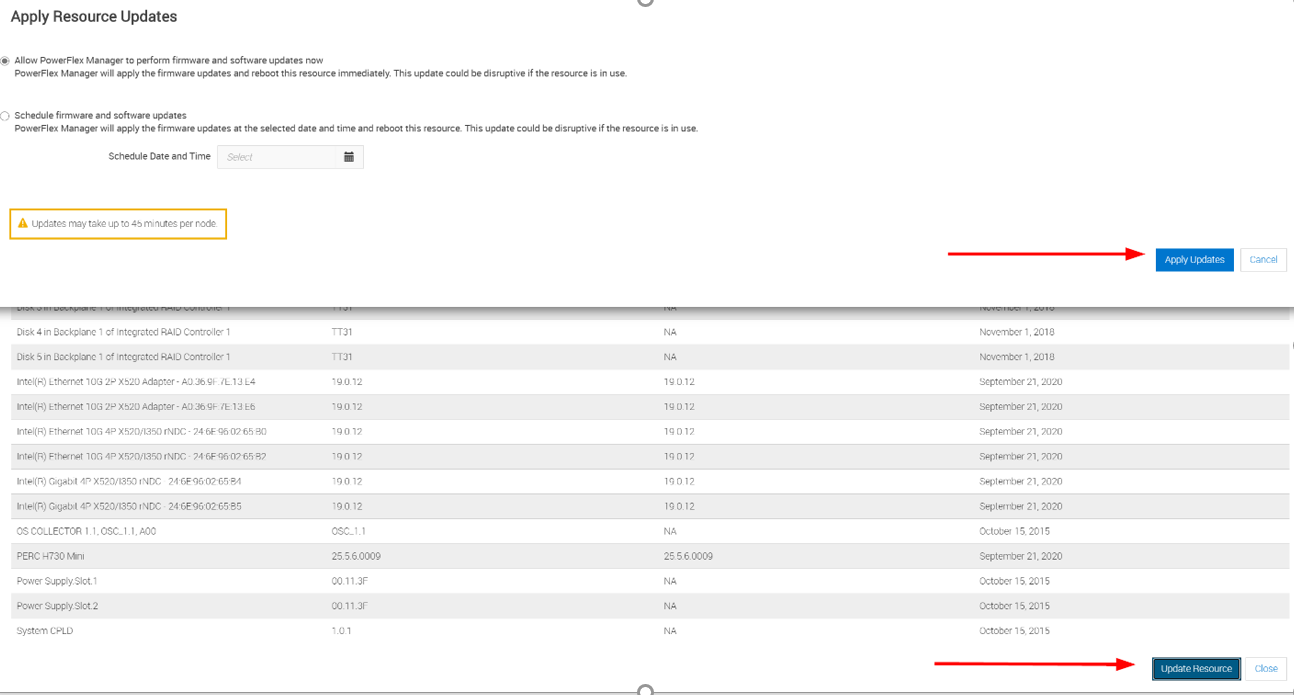Screen dimensions: 1294x695
Task: Click the Apply Resource Updates heading
Action: (x=93, y=16)
